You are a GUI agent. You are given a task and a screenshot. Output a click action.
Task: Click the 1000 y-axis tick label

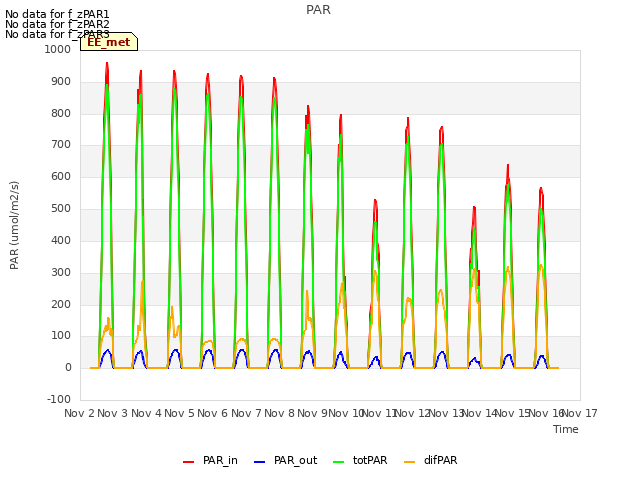coord(58,49)
